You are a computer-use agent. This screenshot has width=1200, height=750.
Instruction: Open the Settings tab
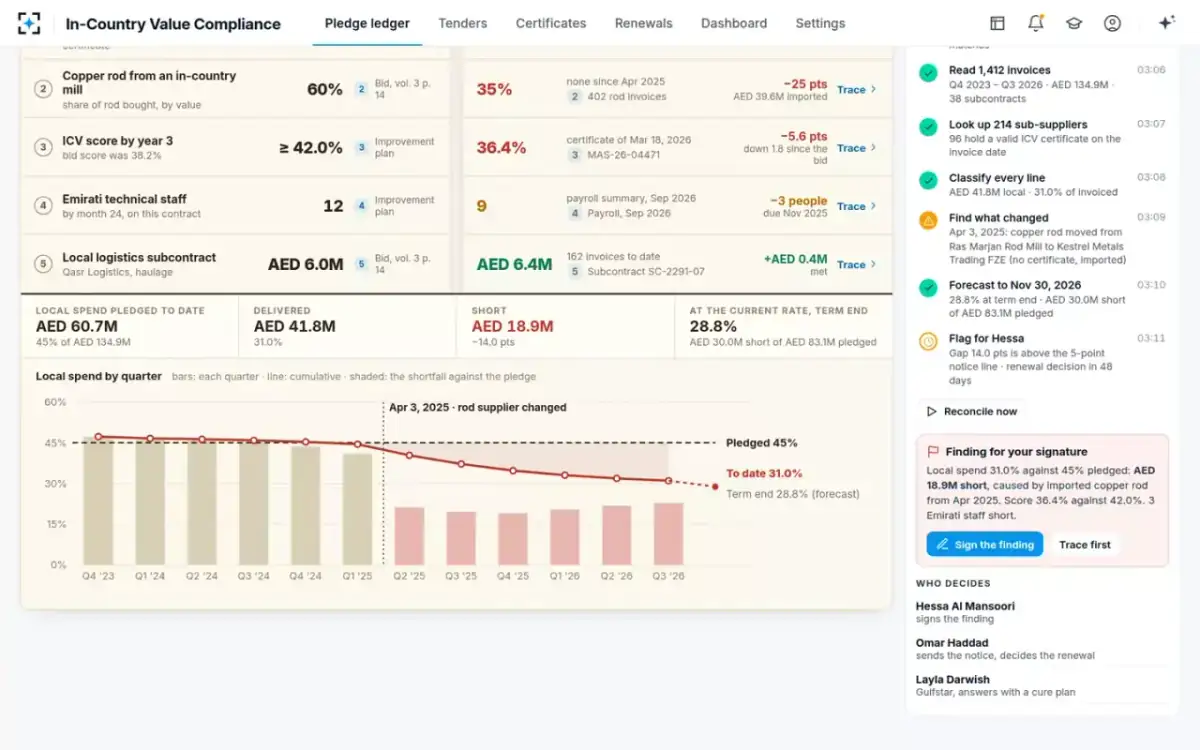(820, 23)
